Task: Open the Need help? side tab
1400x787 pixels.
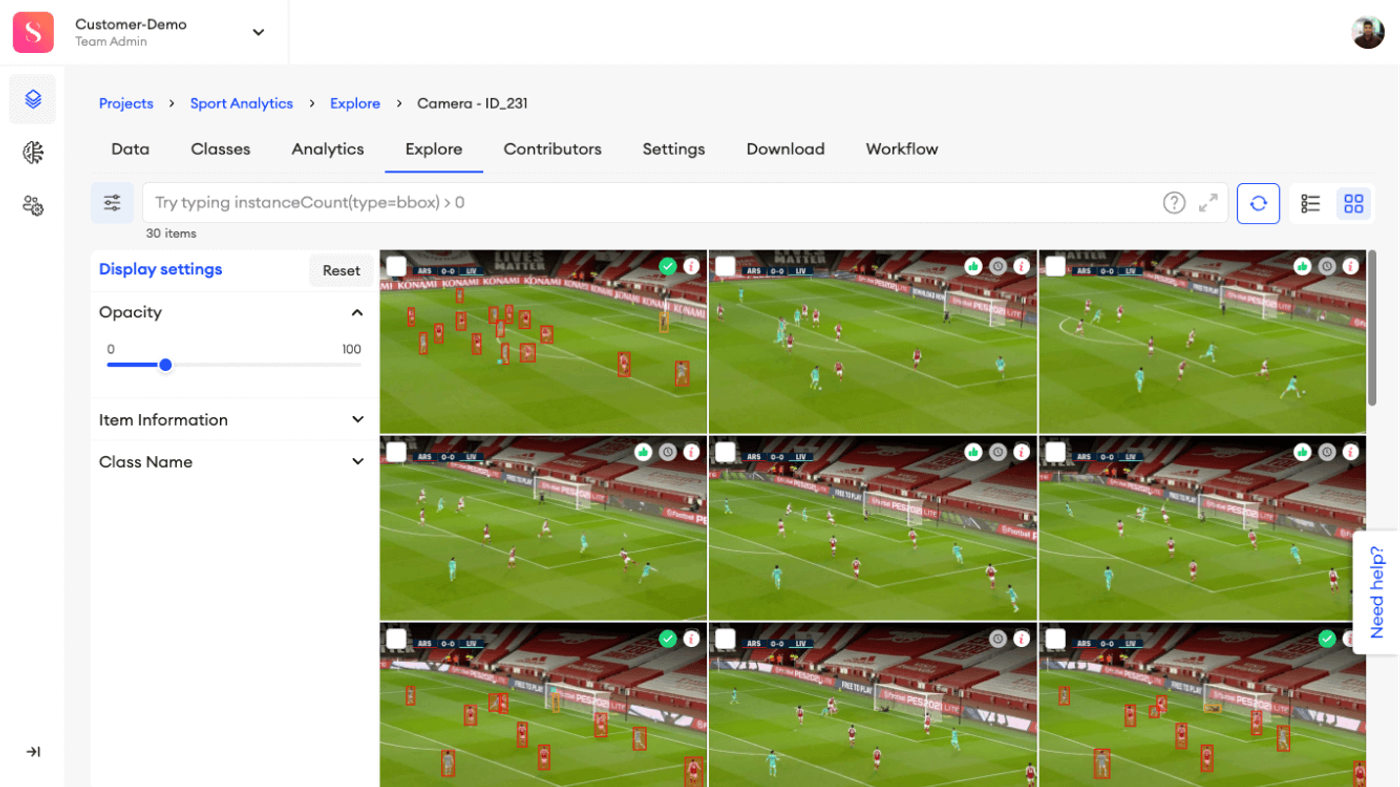Action: 1376,592
